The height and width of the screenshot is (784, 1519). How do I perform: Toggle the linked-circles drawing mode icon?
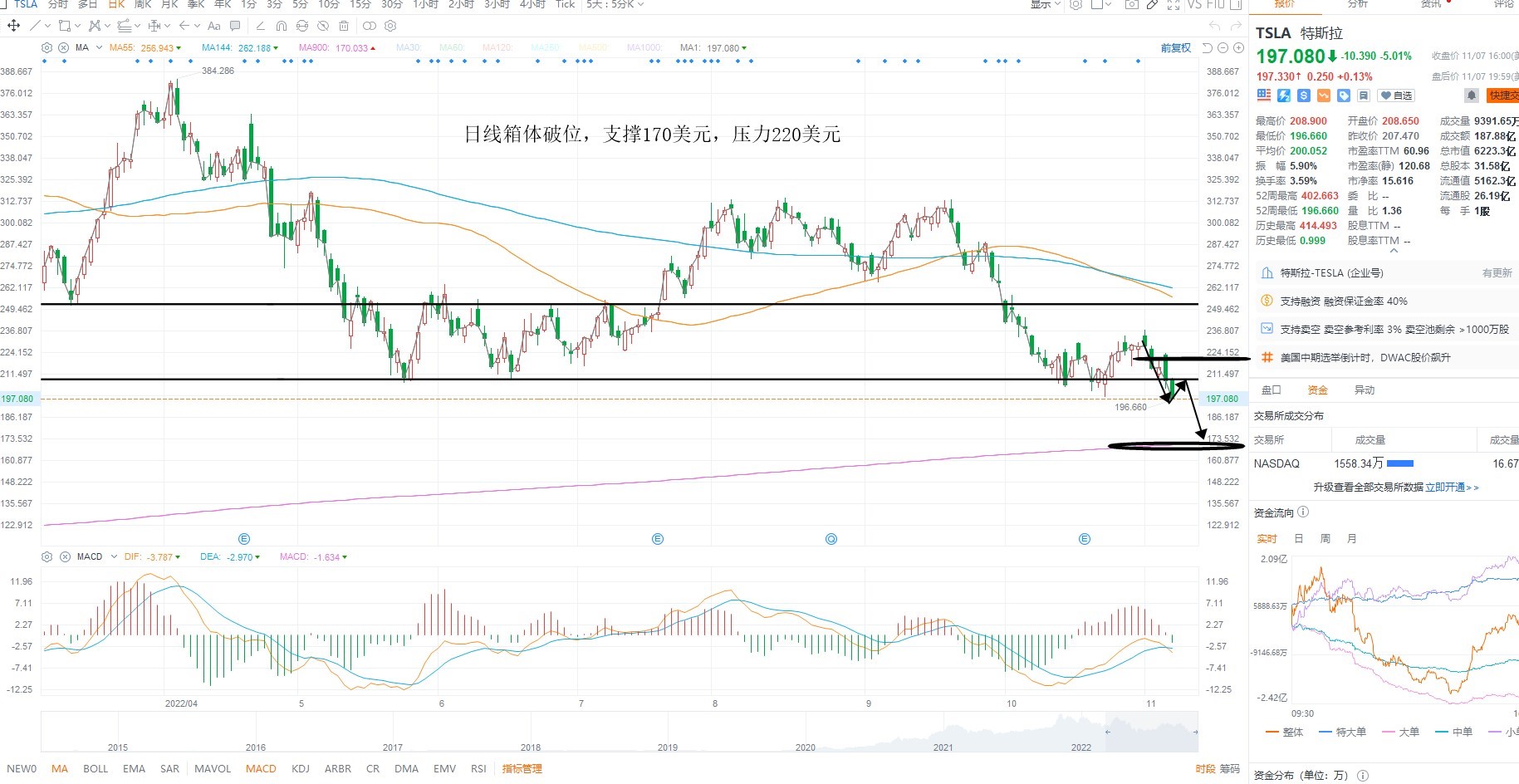[x=370, y=26]
